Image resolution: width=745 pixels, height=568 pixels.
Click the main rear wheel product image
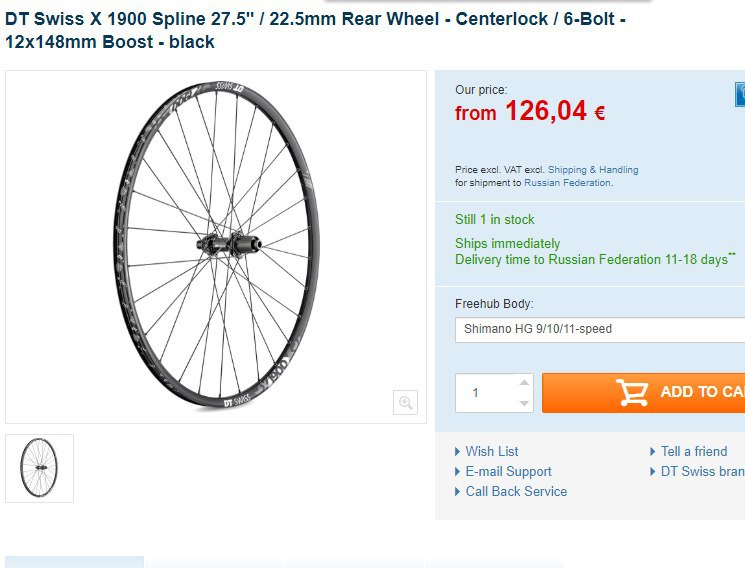(x=216, y=246)
